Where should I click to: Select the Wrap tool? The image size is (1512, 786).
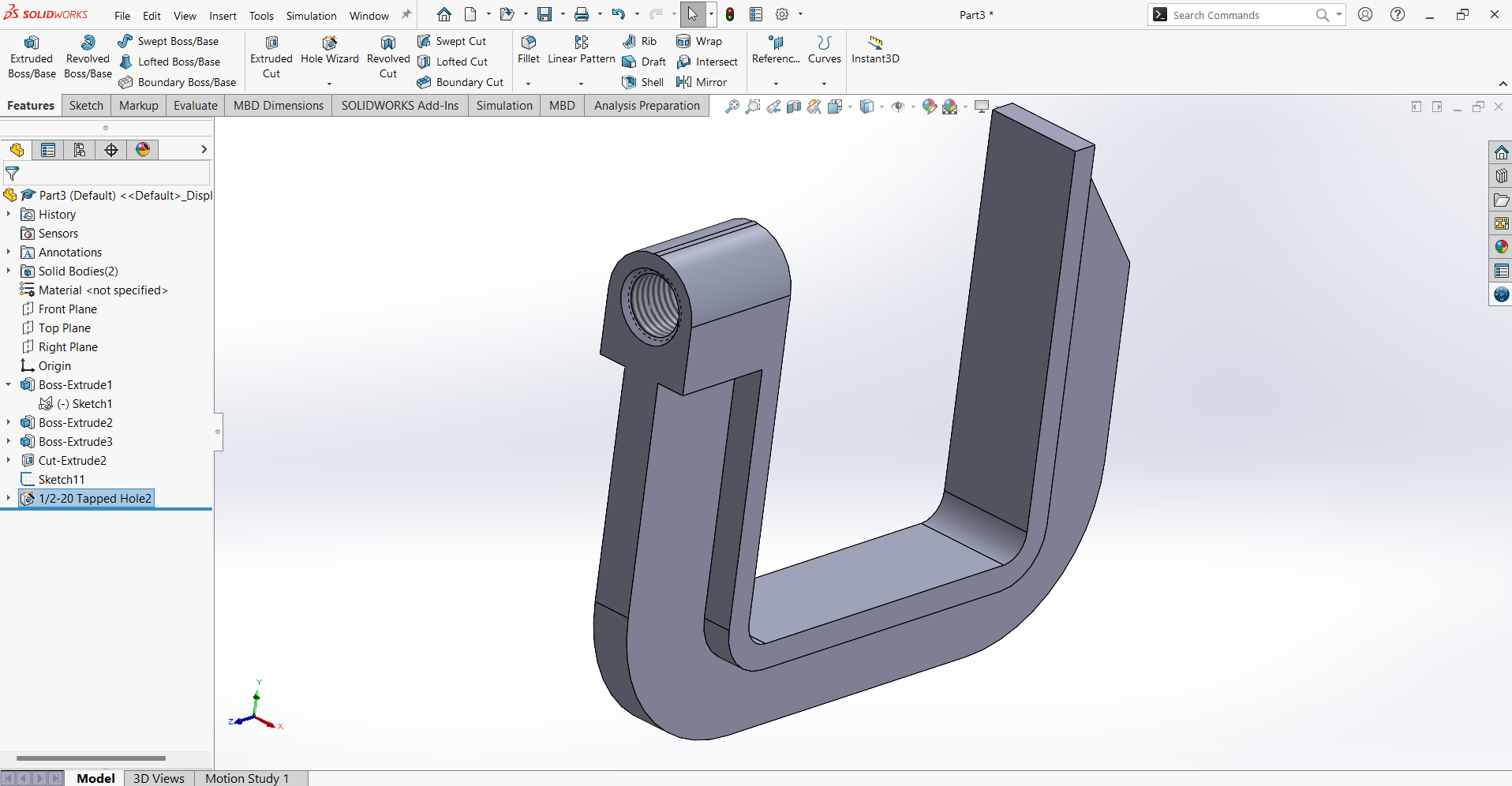(699, 41)
